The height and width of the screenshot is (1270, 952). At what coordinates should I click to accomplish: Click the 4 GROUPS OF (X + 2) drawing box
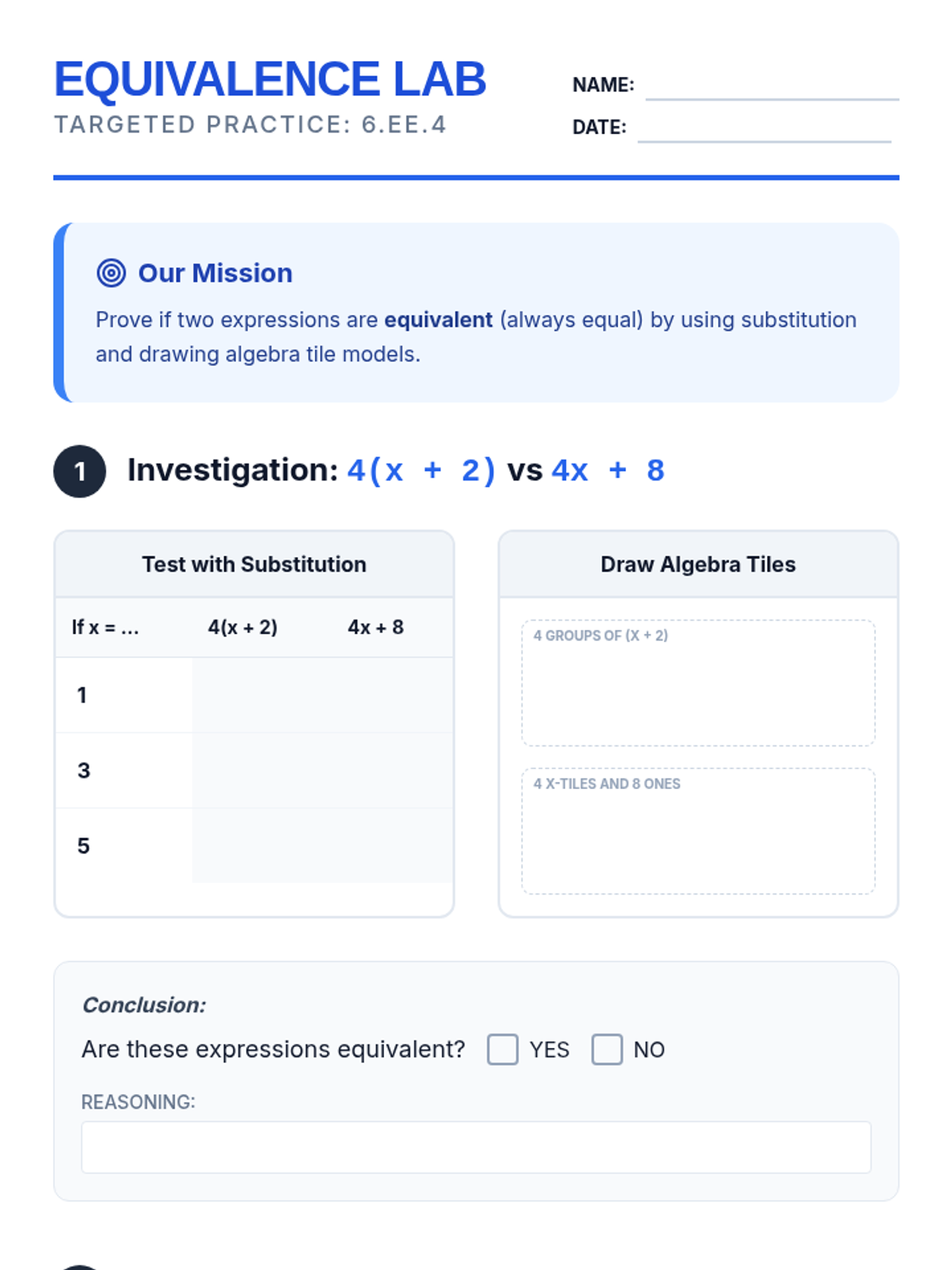point(698,683)
